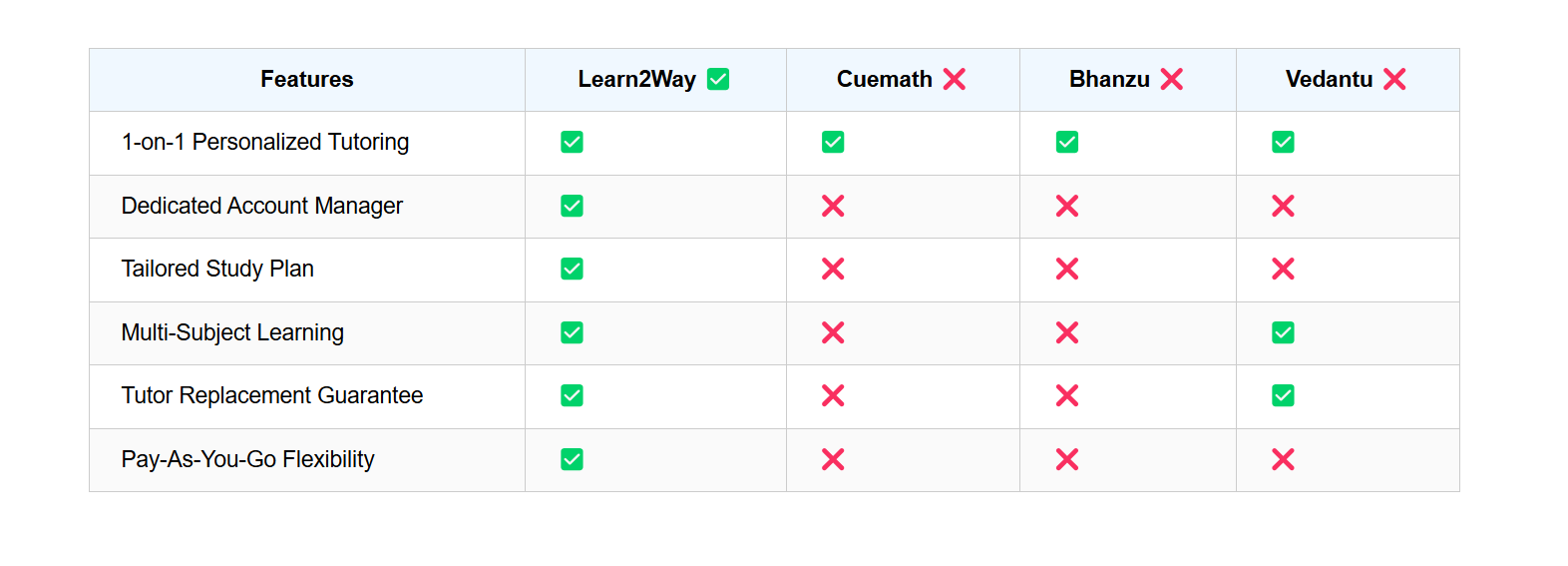Click Learn2Way's green check for Pay-As-You-Go Flexibility
Viewport: 1568px width, 566px height.
point(572,459)
